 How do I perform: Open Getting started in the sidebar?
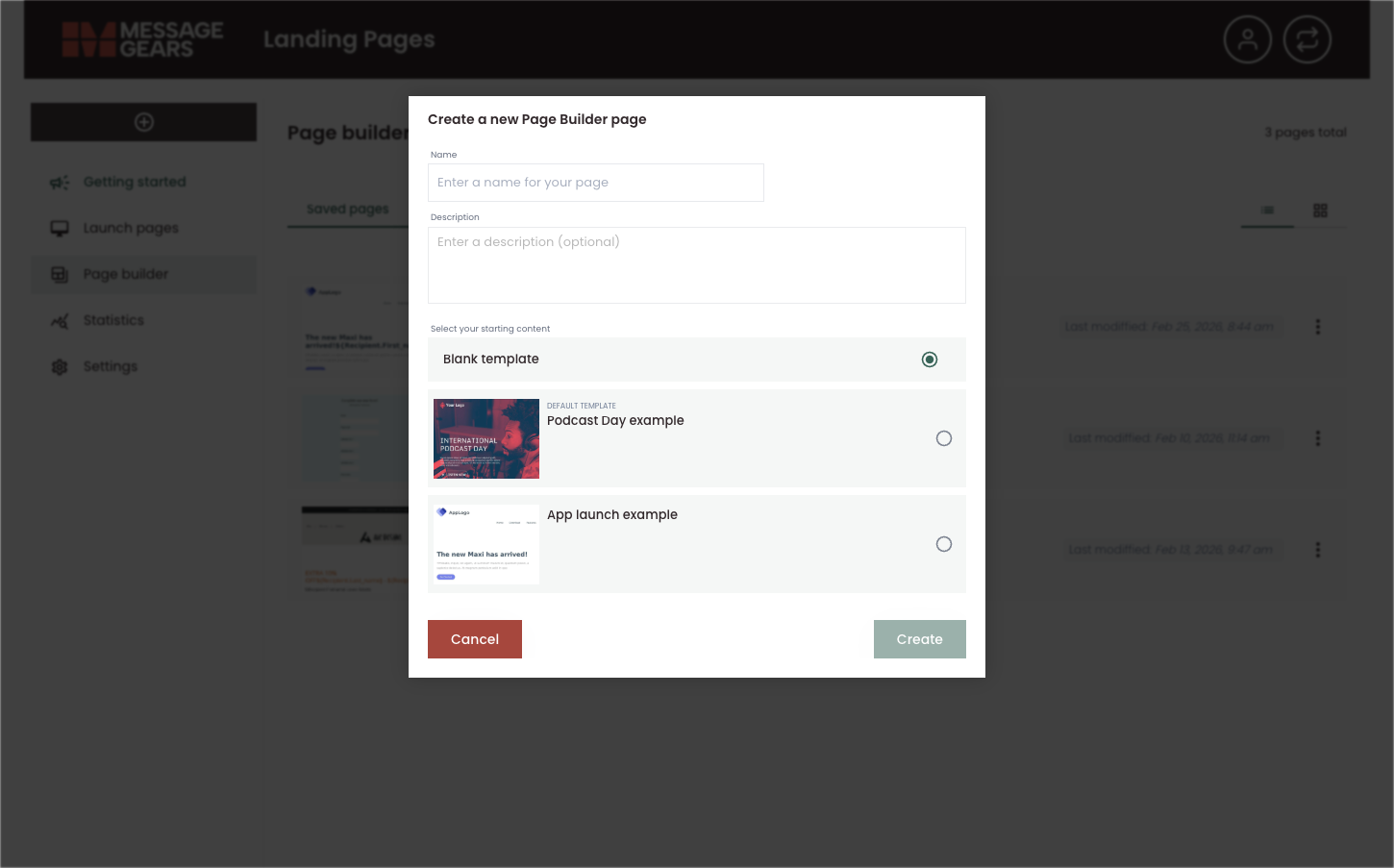pos(144,182)
